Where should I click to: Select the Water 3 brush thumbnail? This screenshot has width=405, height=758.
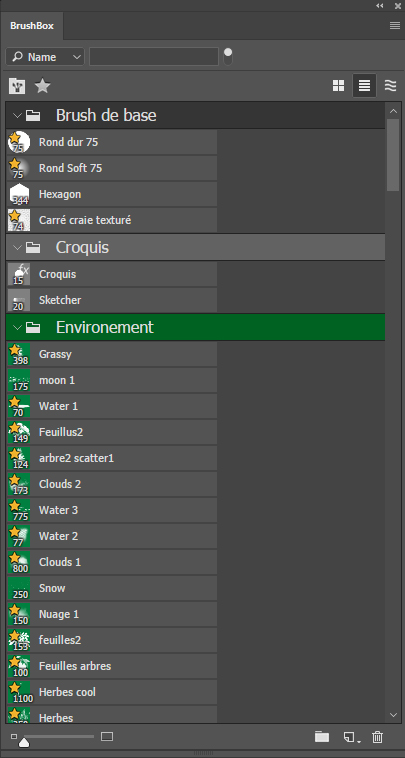click(19, 510)
